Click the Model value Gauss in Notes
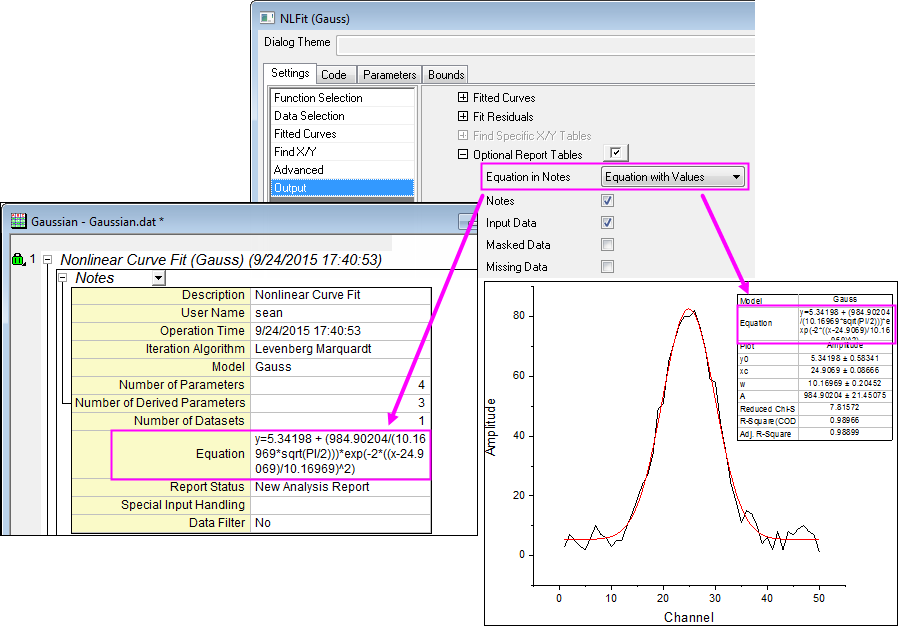Image resolution: width=899 pixels, height=627 pixels. (341, 367)
